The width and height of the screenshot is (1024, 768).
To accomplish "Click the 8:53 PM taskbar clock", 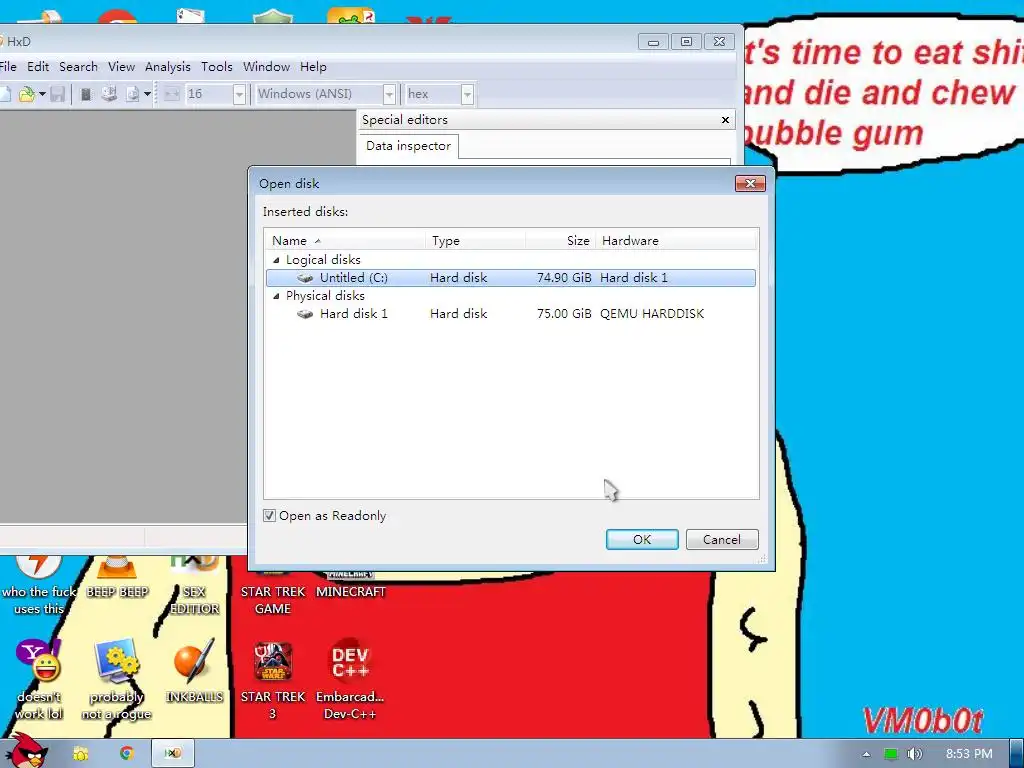I will (x=968, y=754).
